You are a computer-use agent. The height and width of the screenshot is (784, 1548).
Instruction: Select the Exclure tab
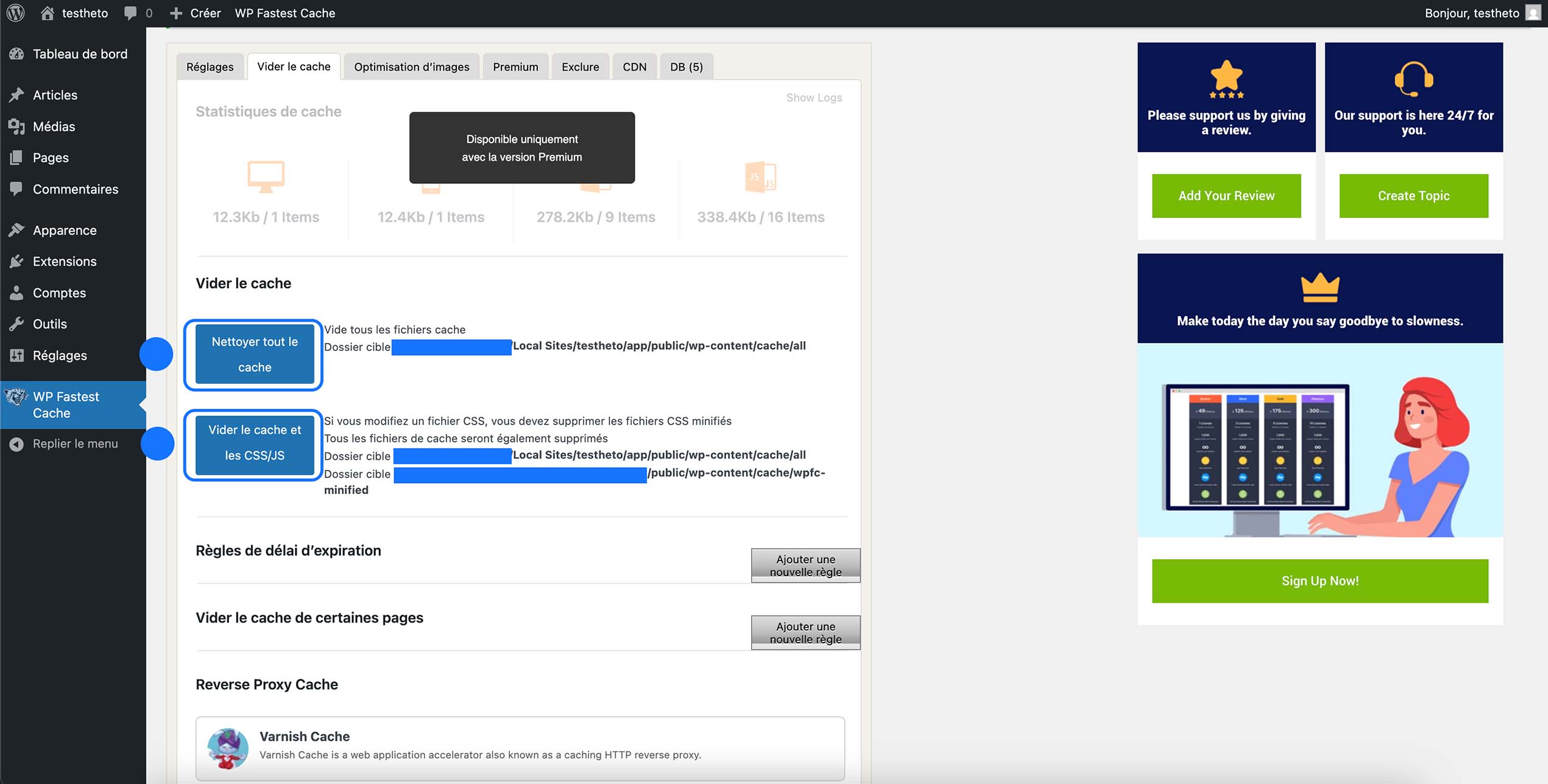coord(580,66)
